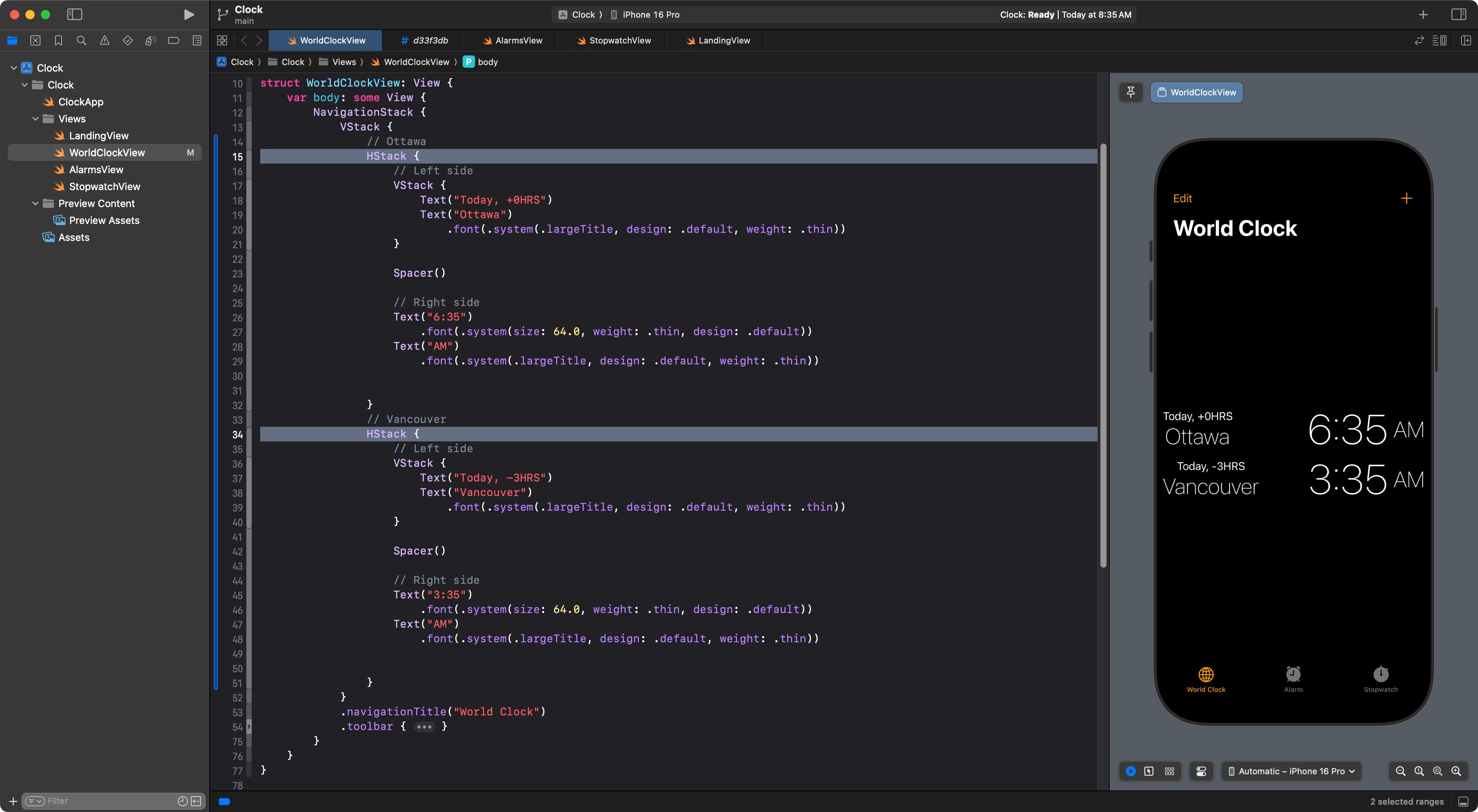Open the Issue navigator warning icon

tap(104, 40)
